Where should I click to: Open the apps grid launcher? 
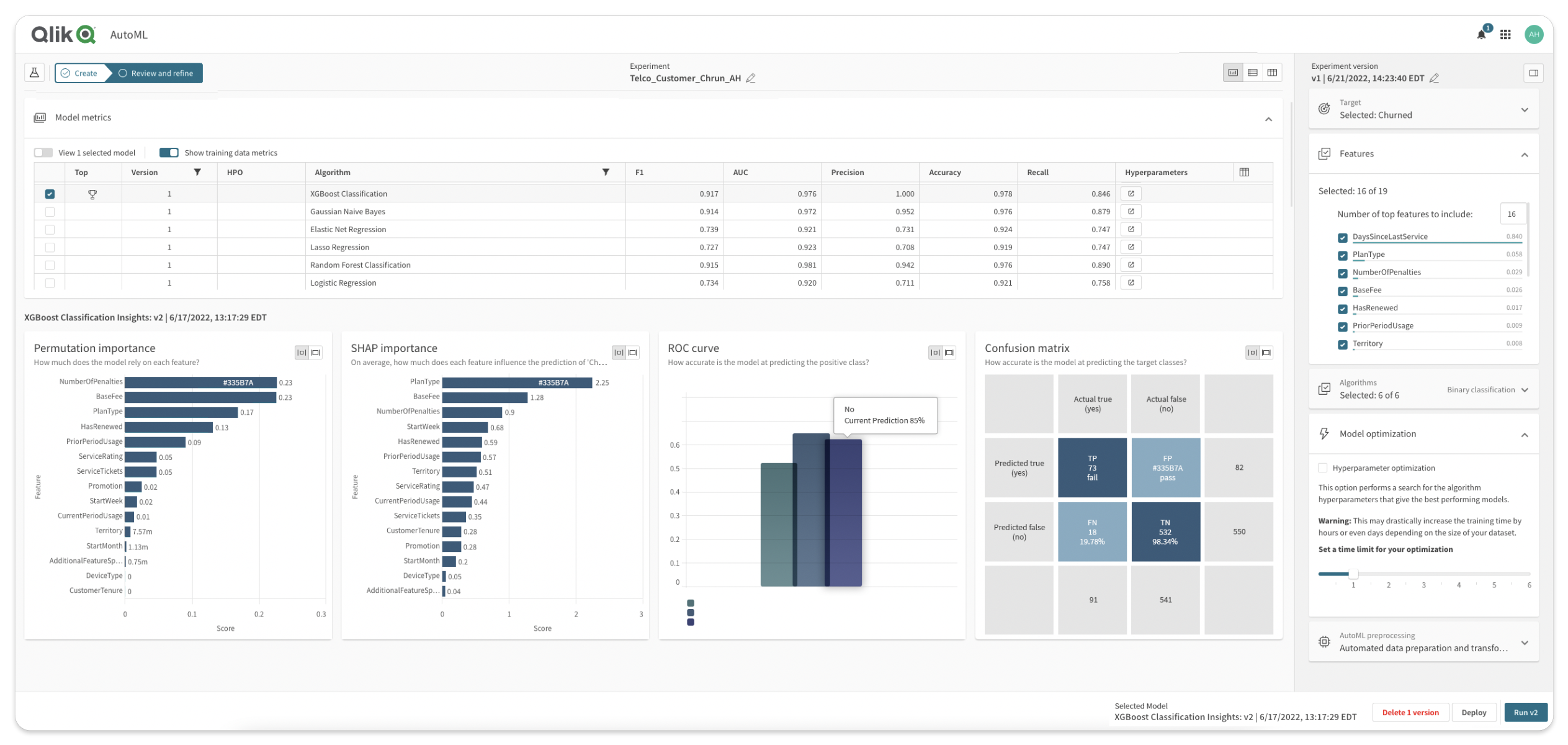1505,35
